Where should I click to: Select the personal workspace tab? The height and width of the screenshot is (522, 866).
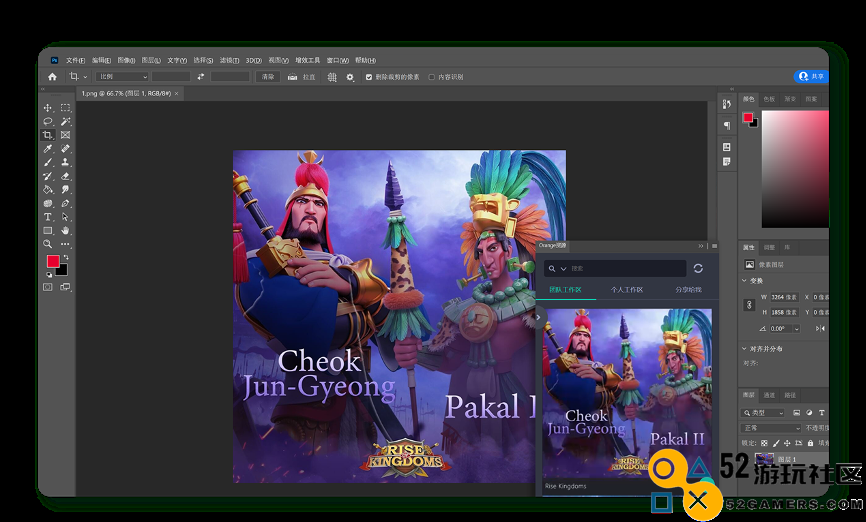(x=626, y=289)
